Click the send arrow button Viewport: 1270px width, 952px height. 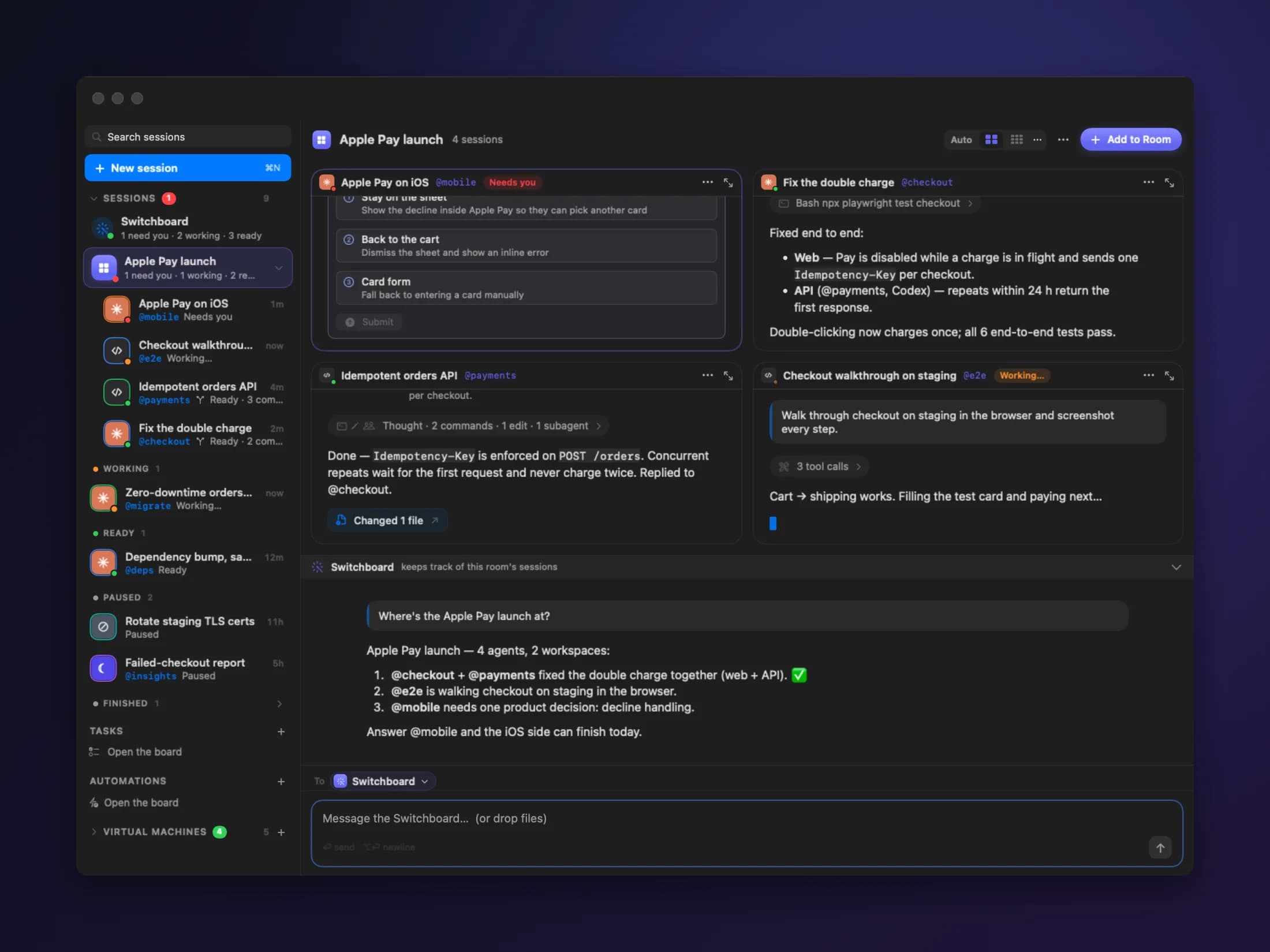click(x=1160, y=848)
